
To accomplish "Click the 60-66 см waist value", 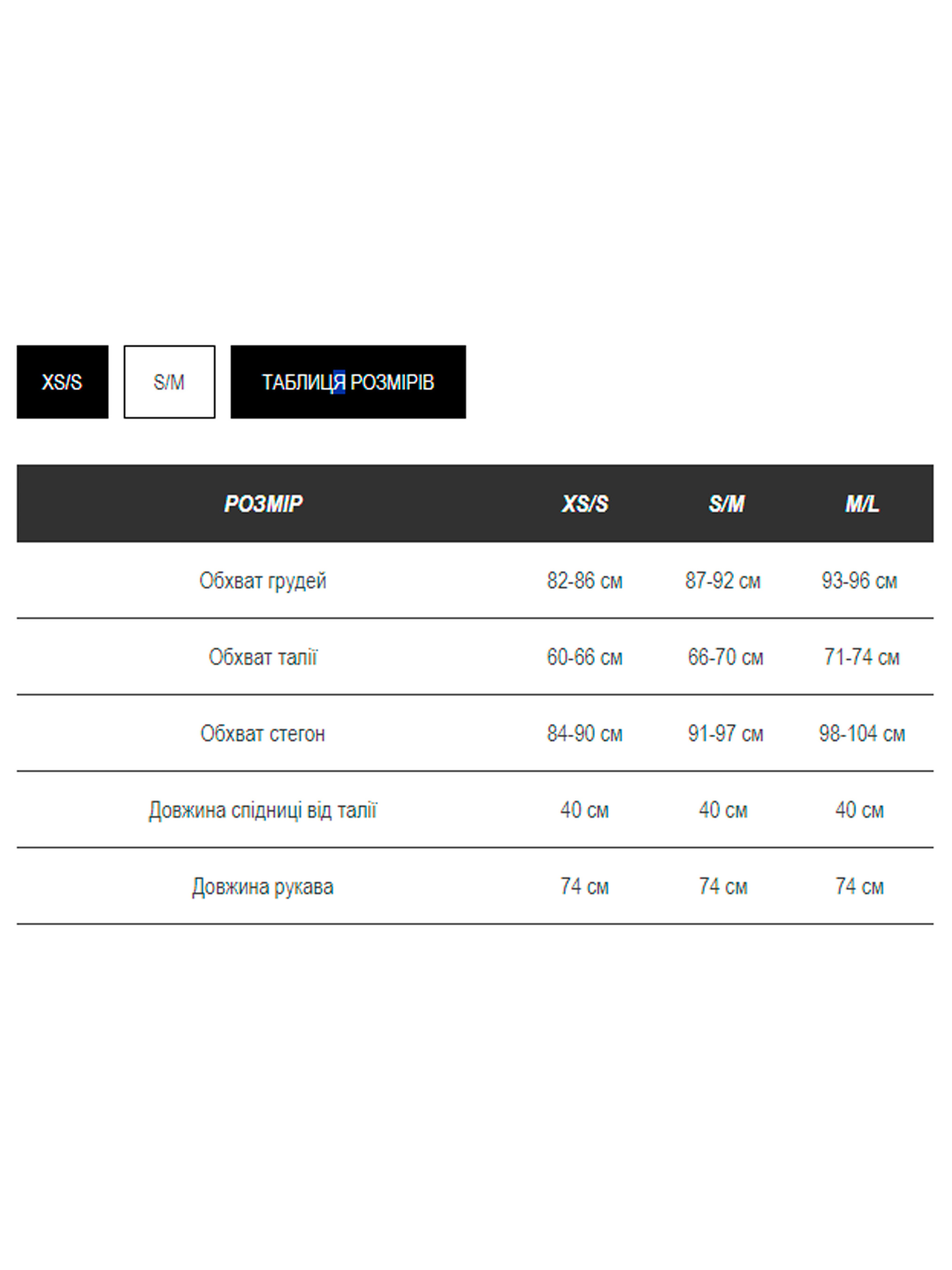I will [585, 657].
